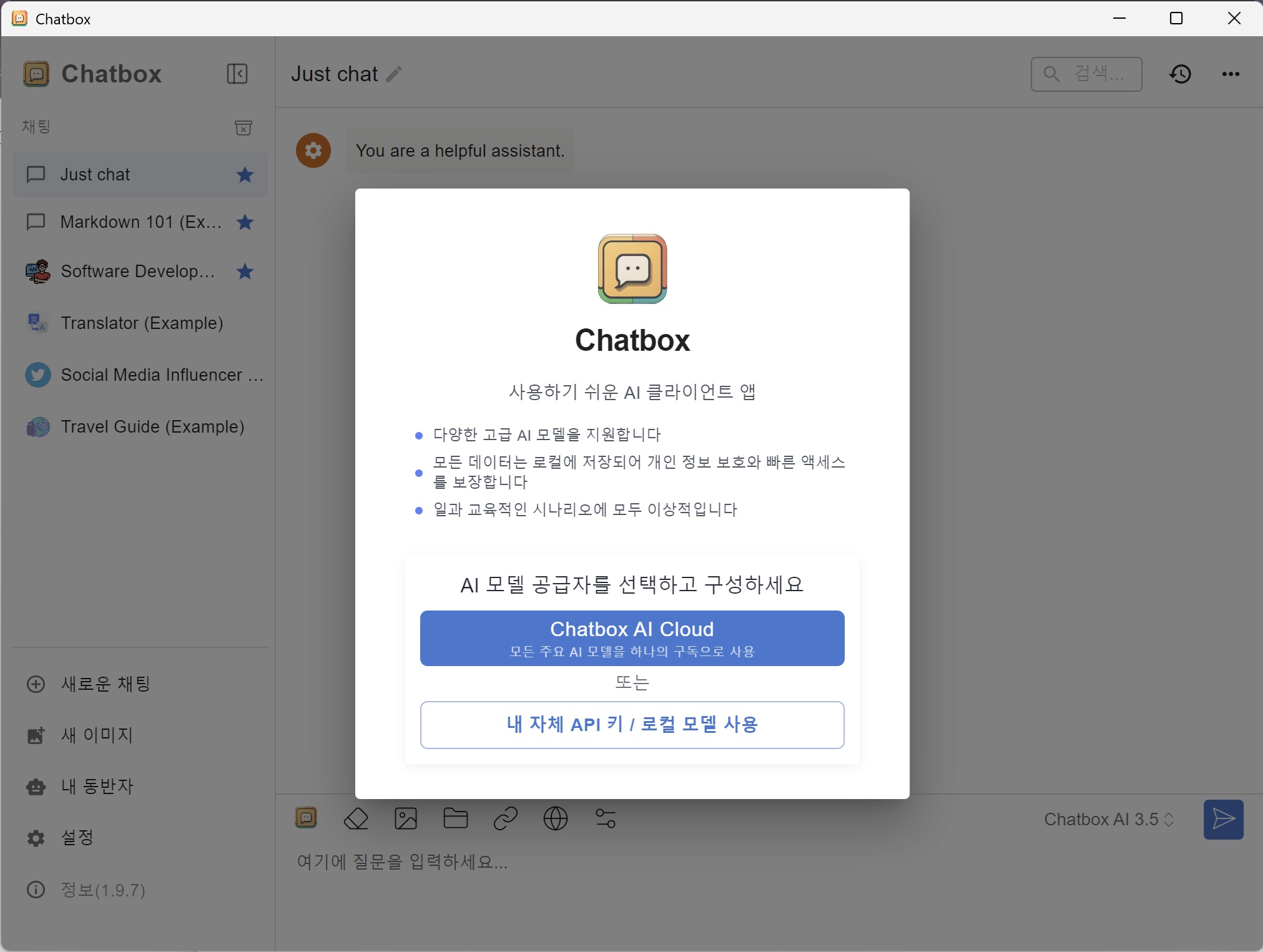Collapse the sidebar with the panel icon
Image resolution: width=1263 pixels, height=952 pixels.
pyautogui.click(x=237, y=74)
